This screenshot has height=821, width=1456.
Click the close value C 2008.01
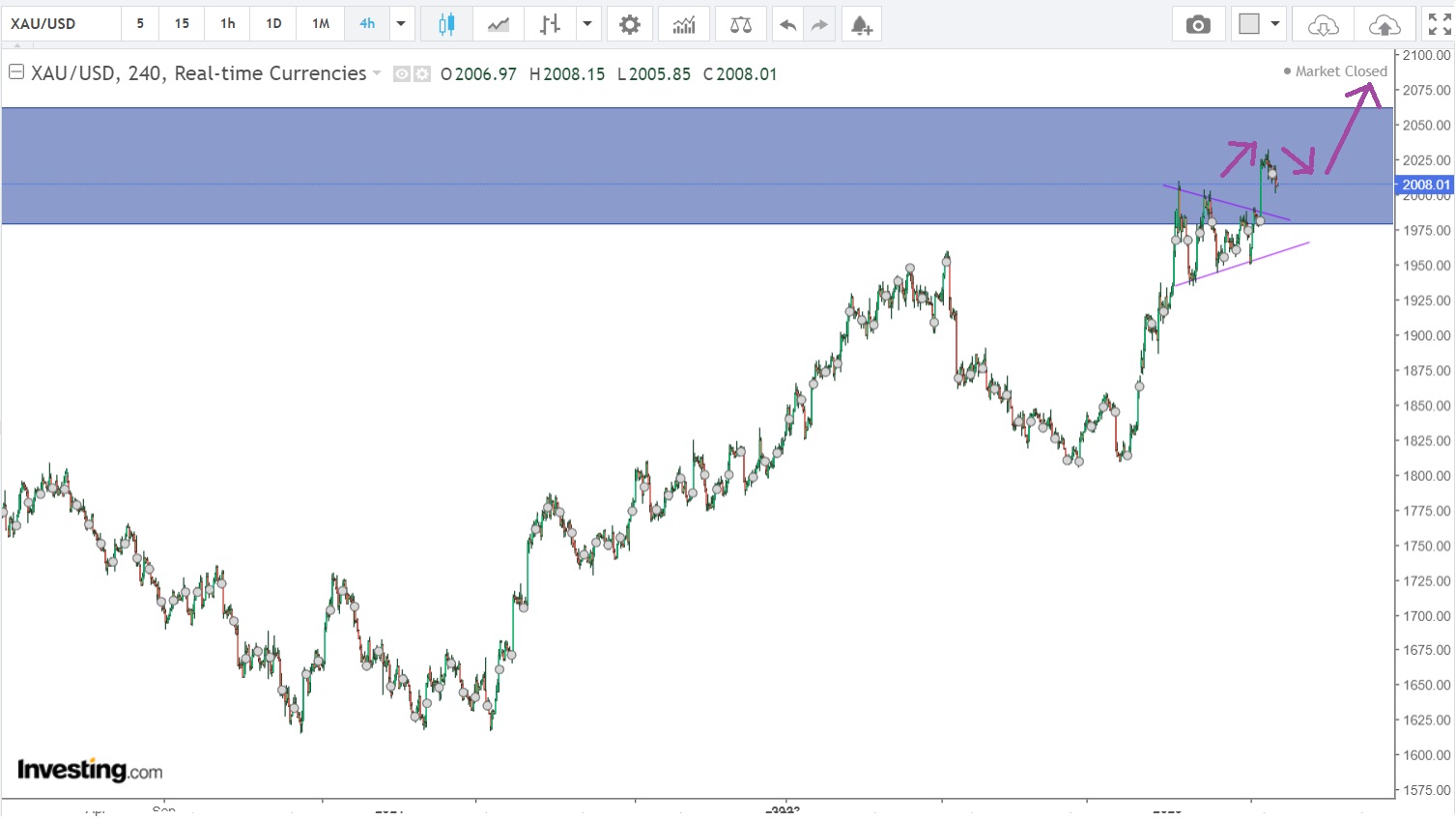pos(740,73)
